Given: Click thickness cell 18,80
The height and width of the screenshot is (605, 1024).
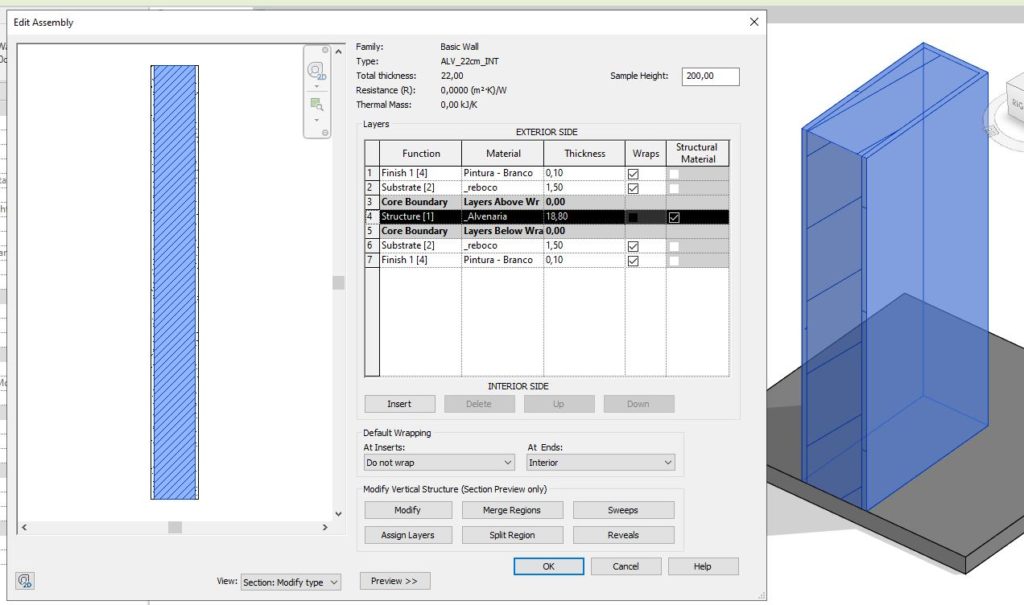Looking at the screenshot, I should (584, 216).
